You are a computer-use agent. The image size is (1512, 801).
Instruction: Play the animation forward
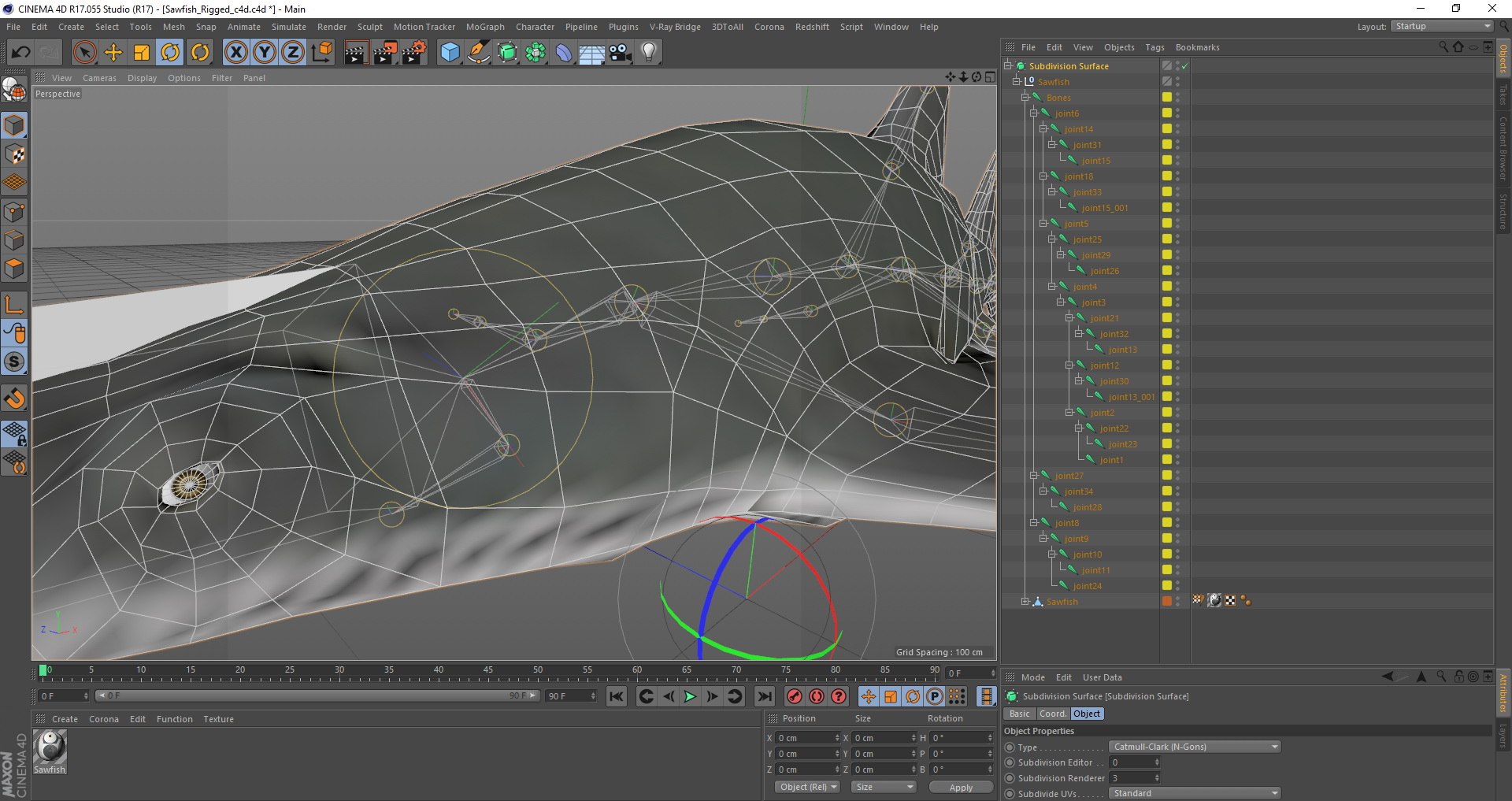pyautogui.click(x=690, y=696)
